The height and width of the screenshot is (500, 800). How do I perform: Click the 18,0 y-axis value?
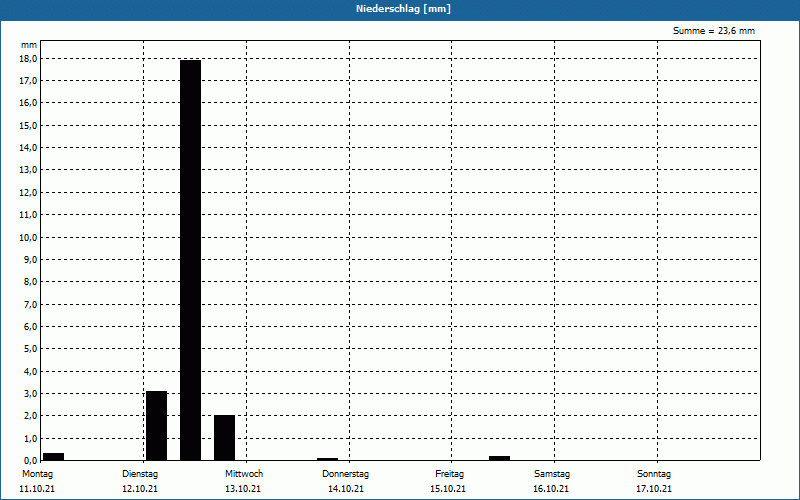(29, 58)
